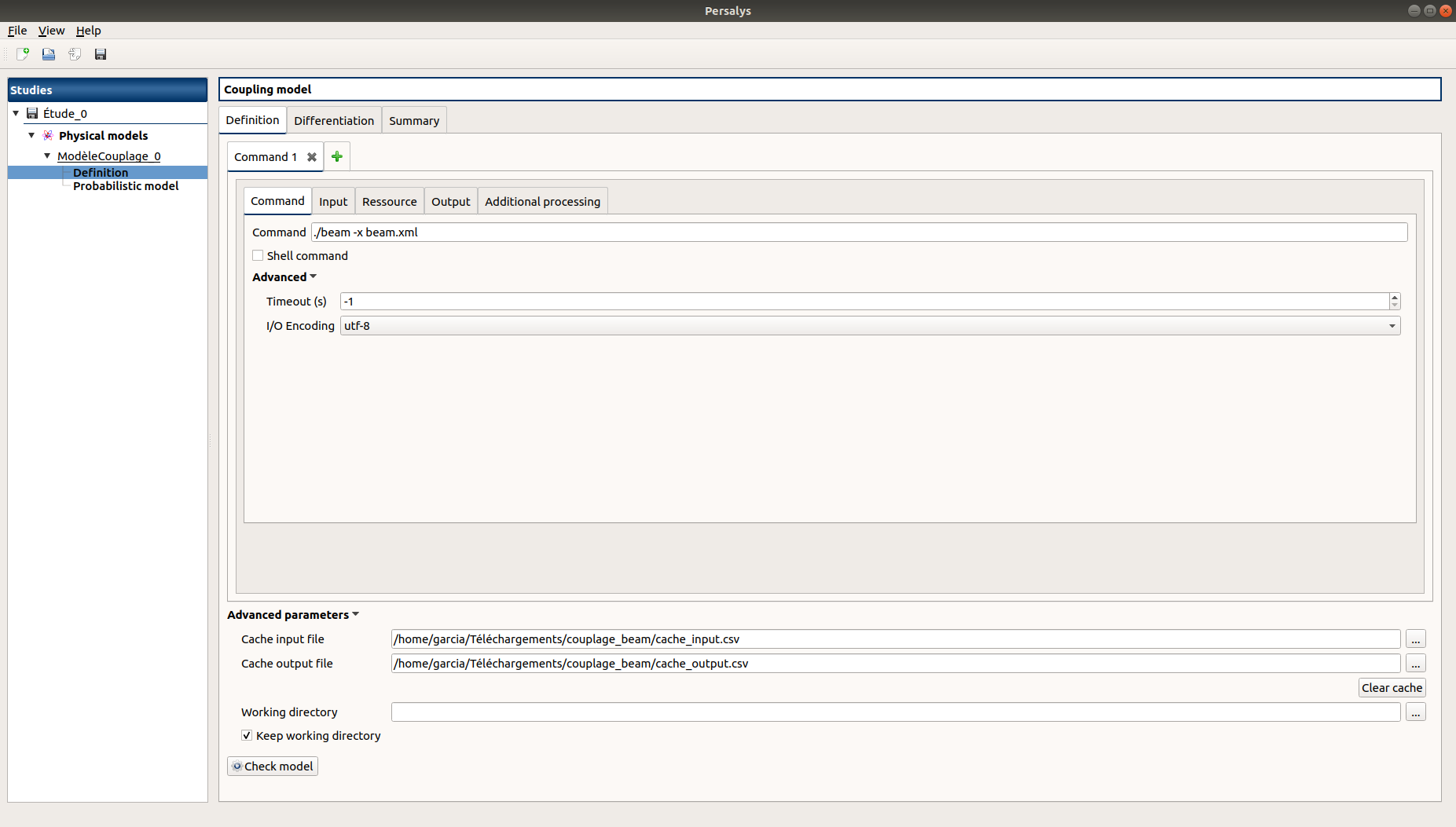Click the New study toolbar icon
The height and width of the screenshot is (827, 1456).
pos(23,54)
